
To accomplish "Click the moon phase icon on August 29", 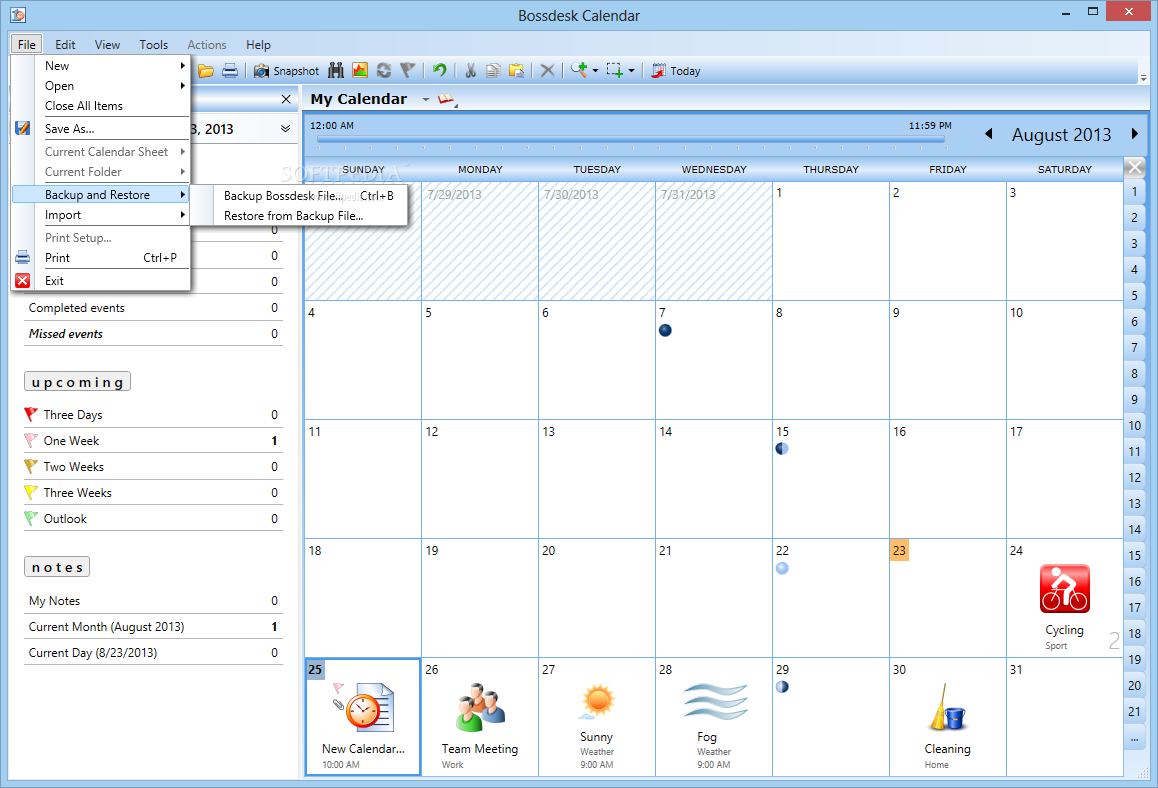I will coord(782,686).
